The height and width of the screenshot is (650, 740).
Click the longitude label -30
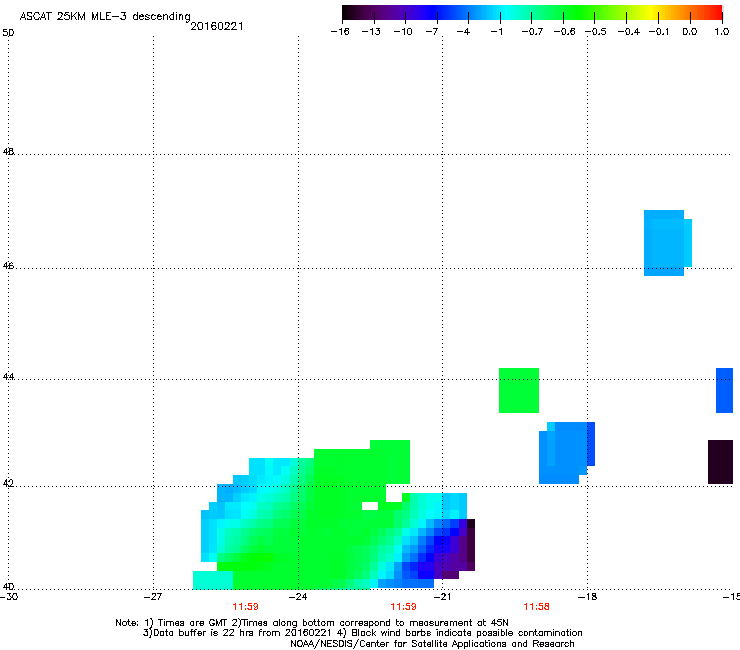pos(8,597)
